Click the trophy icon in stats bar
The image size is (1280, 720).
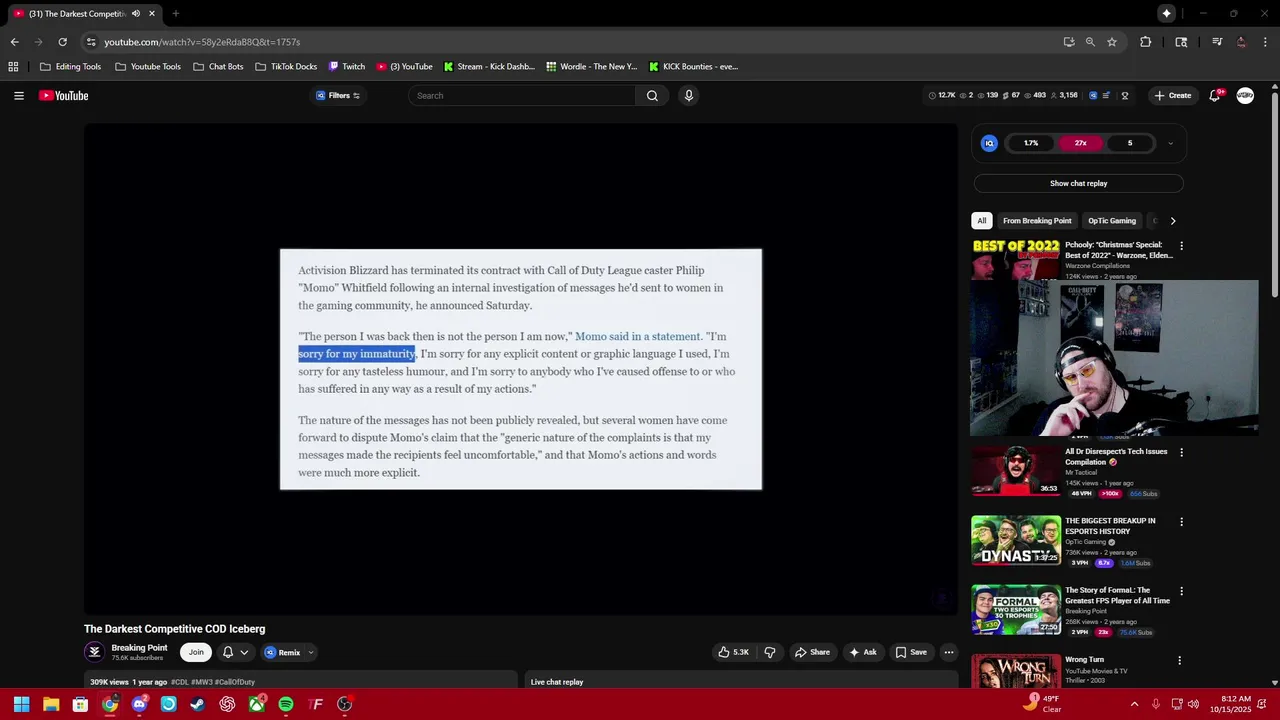[1125, 96]
